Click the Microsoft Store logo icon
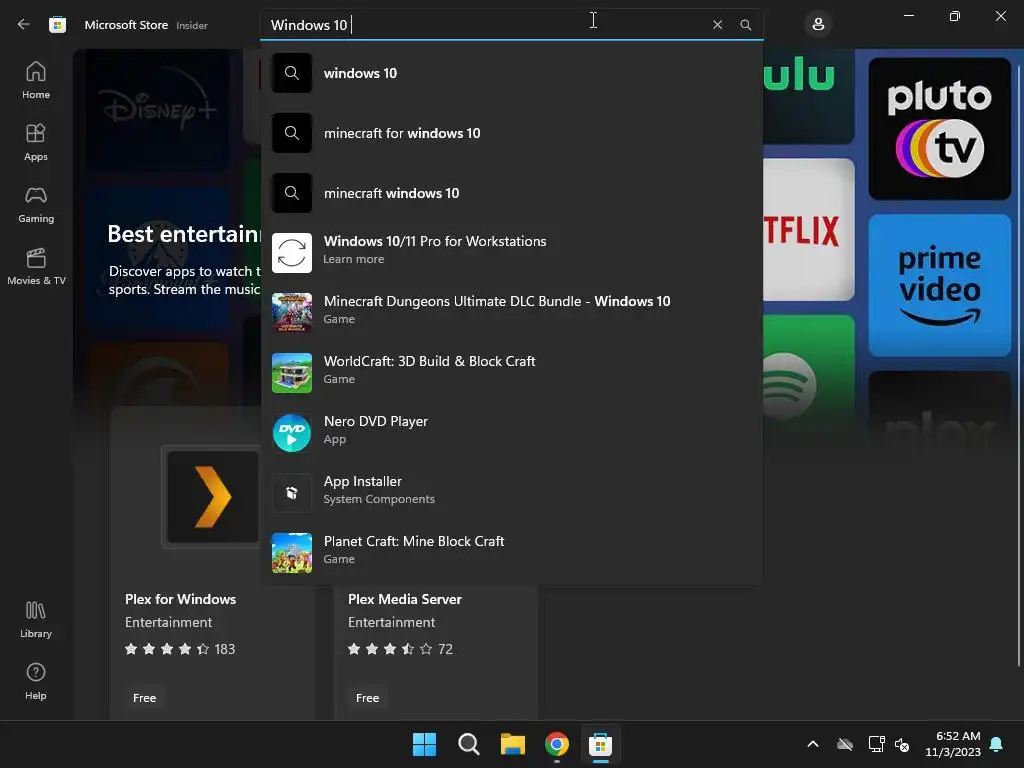The height and width of the screenshot is (768, 1024). [x=57, y=25]
